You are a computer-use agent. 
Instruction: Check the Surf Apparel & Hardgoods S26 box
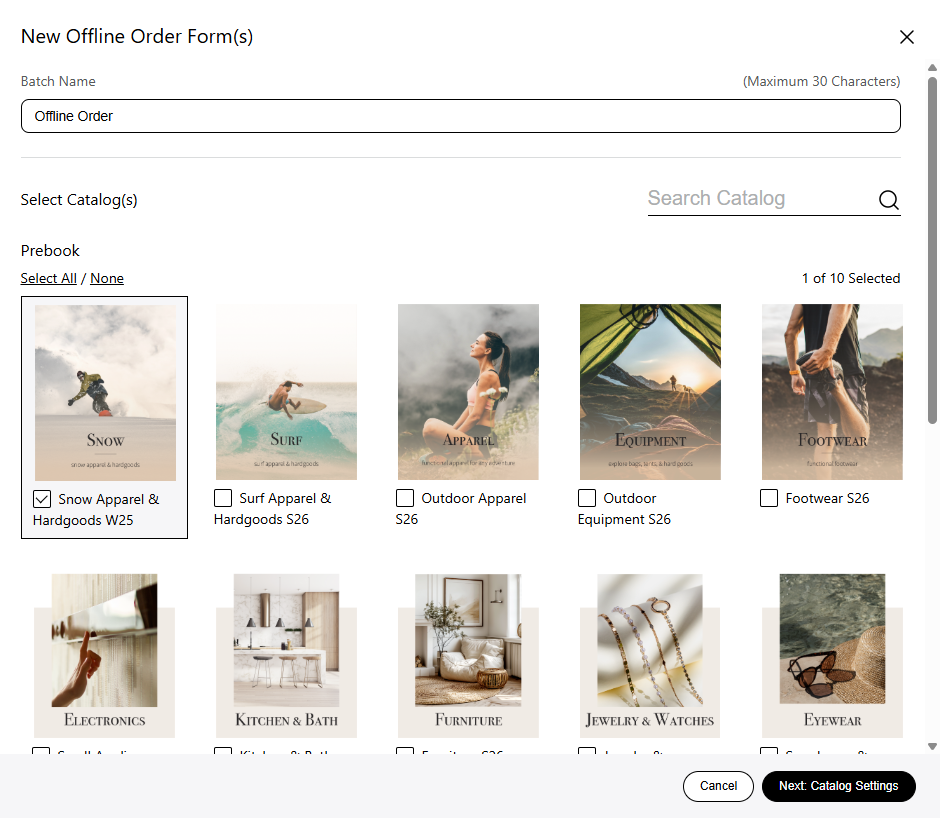(x=223, y=498)
